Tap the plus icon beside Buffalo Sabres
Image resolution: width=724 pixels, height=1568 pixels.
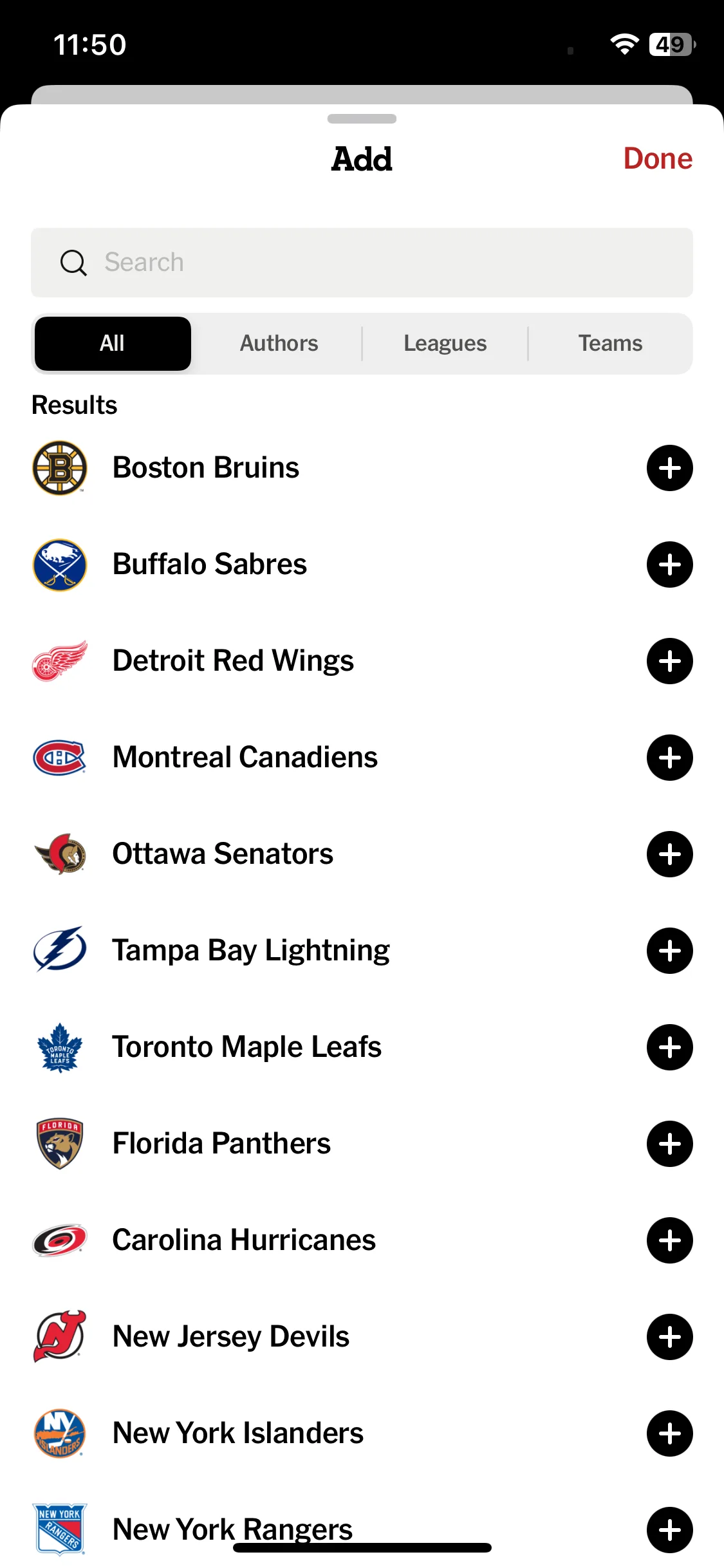pyautogui.click(x=669, y=565)
